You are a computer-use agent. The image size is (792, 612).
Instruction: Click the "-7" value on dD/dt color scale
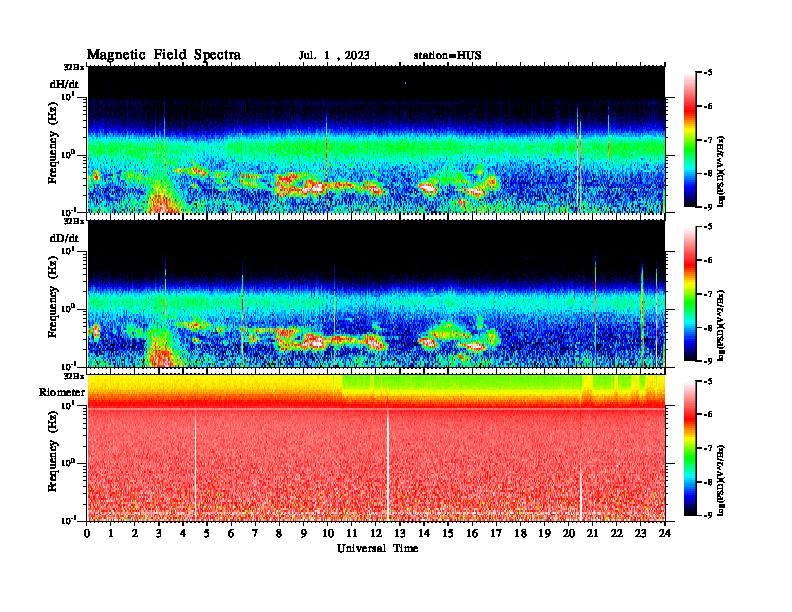point(707,294)
